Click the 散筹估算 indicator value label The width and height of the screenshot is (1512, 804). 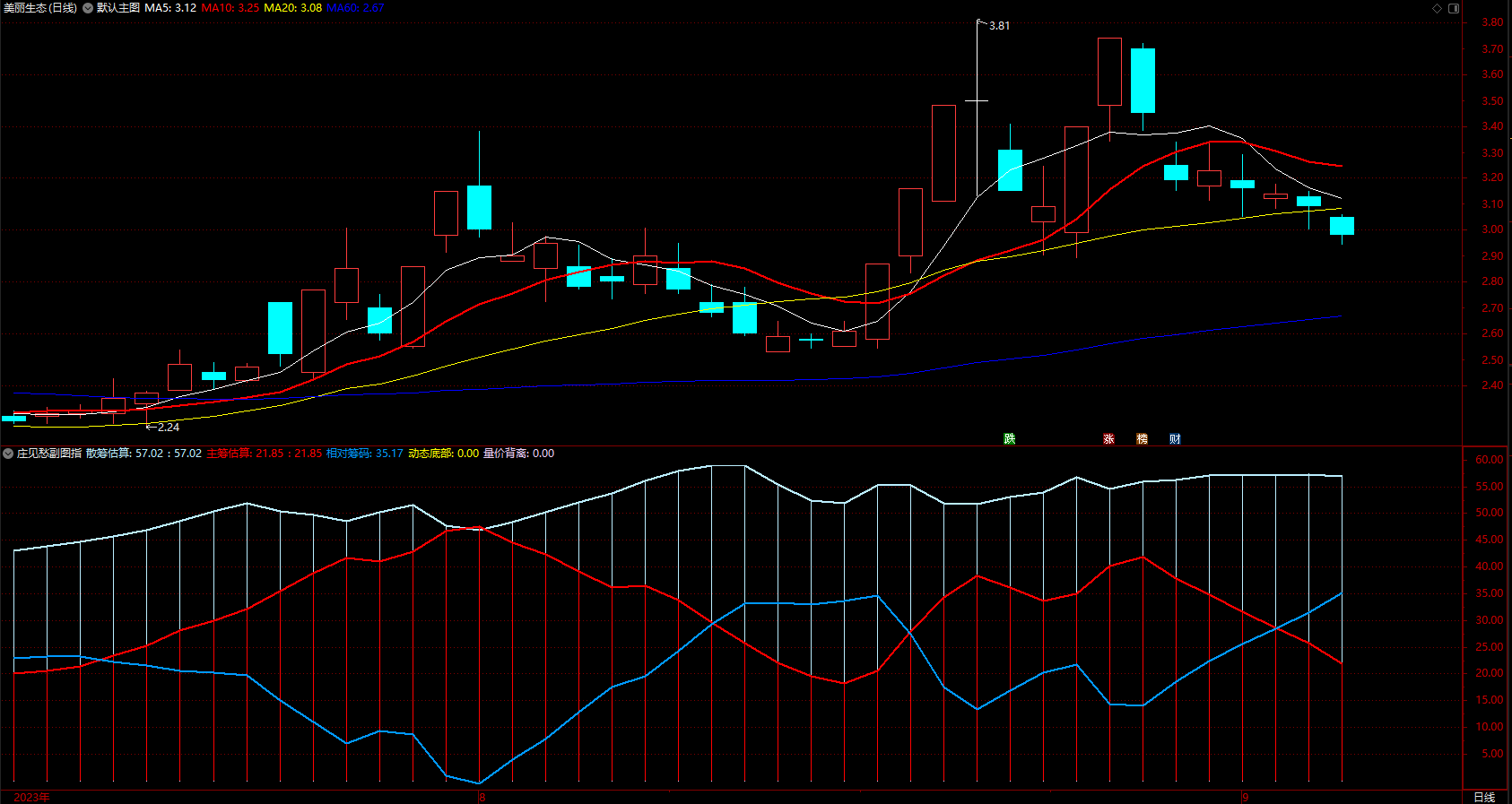pos(143,454)
